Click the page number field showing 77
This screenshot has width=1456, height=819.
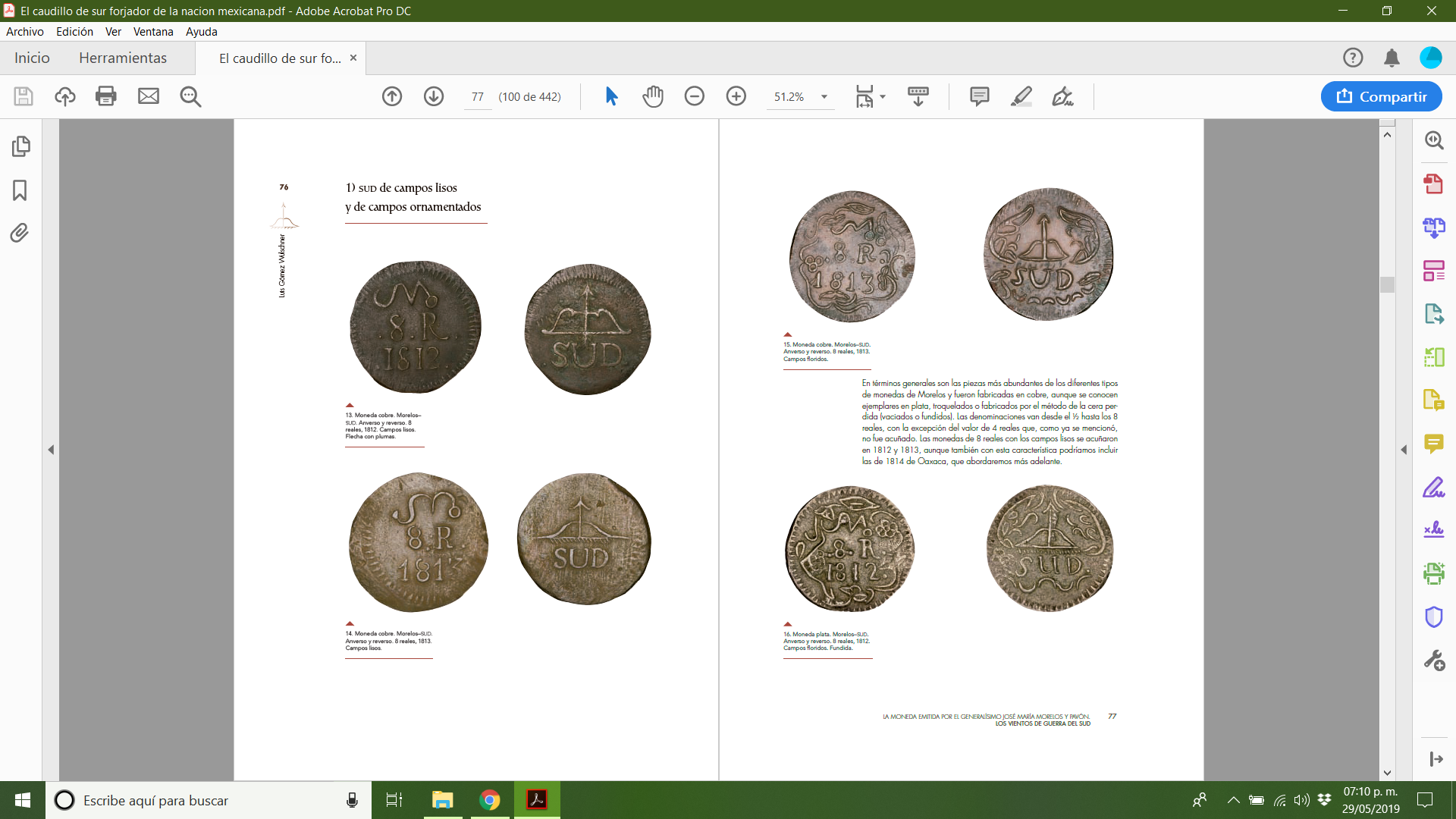(477, 97)
